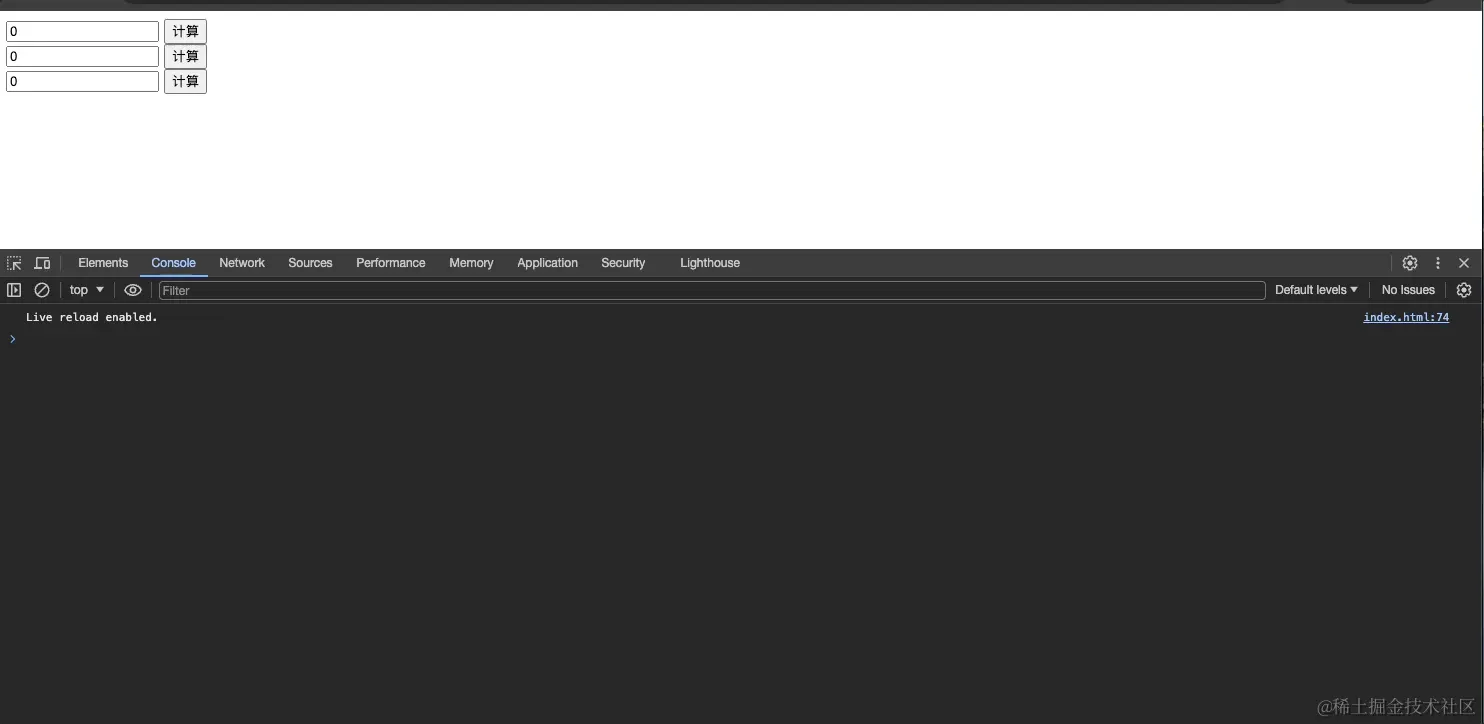Open Console settings gear beside No Issues

coord(1464,290)
